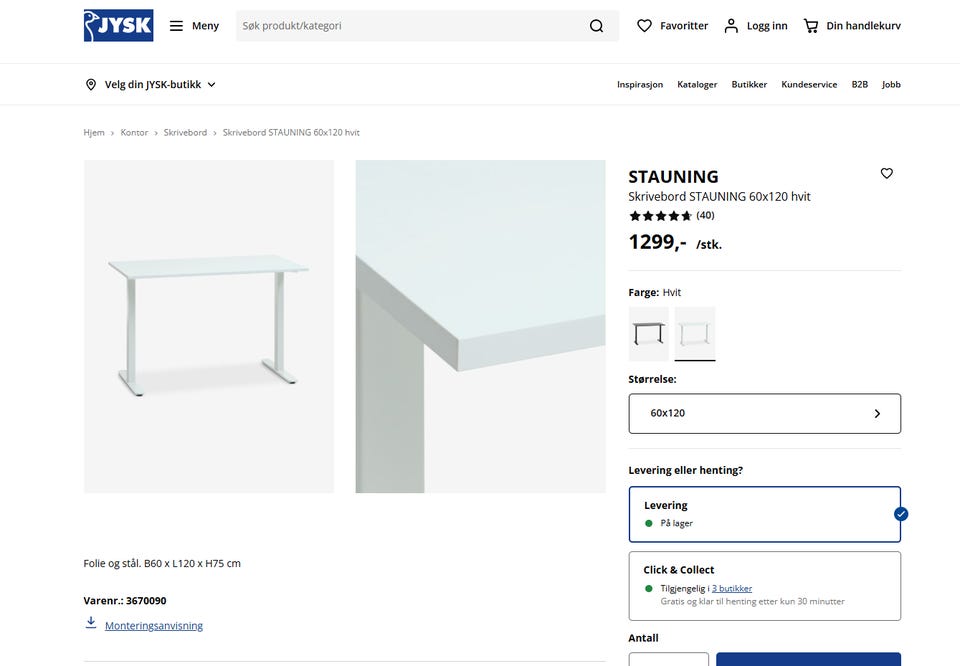
Task: Click the 1299,- price text
Action: [658, 242]
